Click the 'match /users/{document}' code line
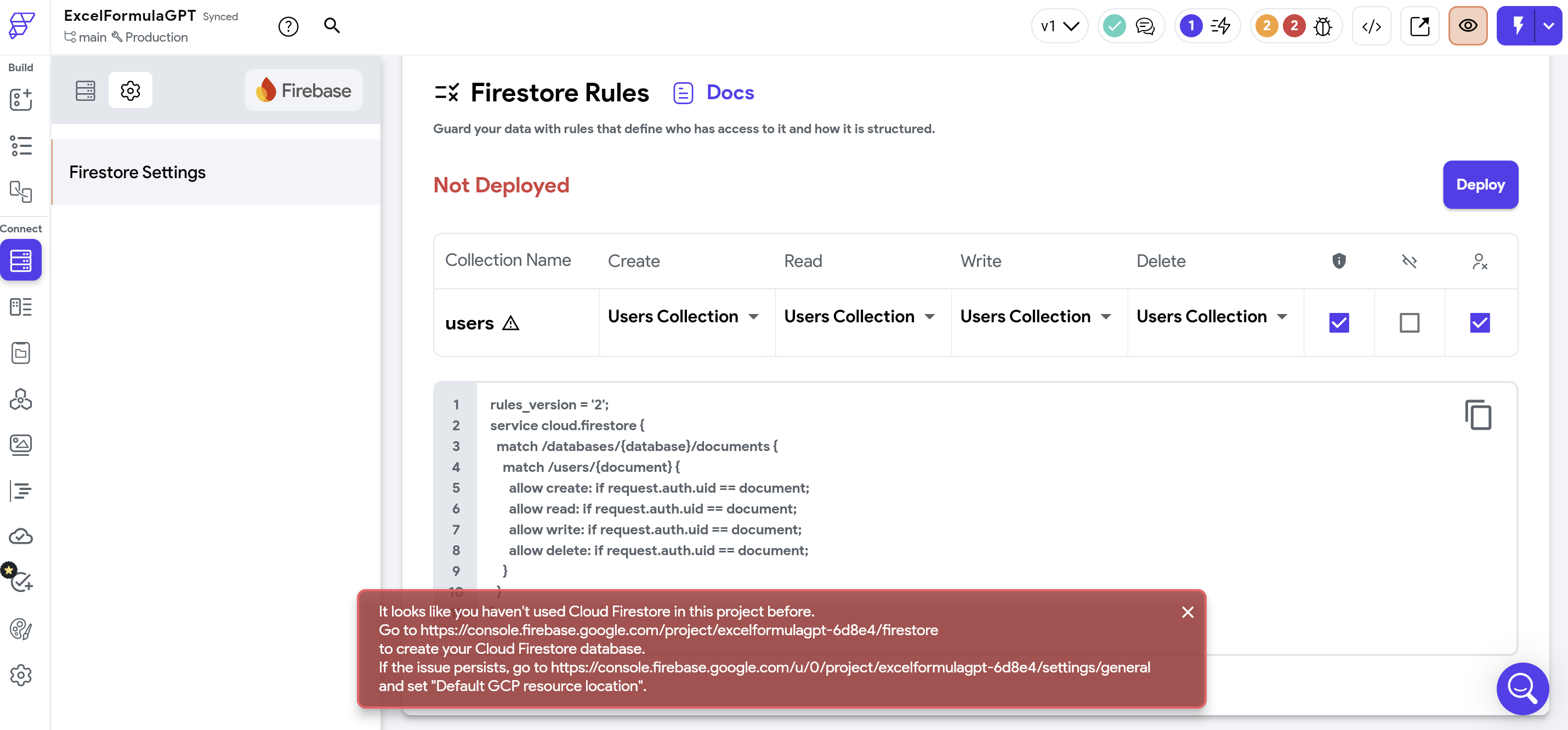The height and width of the screenshot is (730, 1568). (591, 467)
